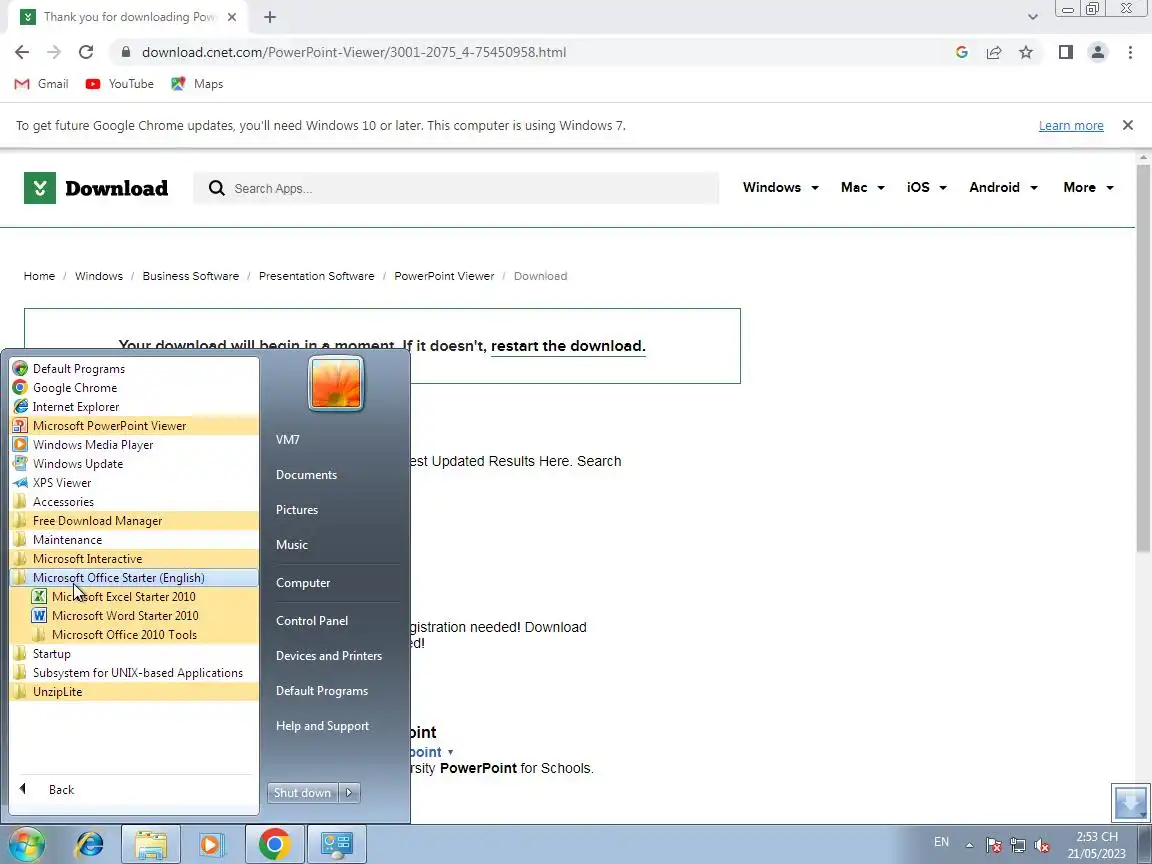The width and height of the screenshot is (1152, 864).
Task: Open the Learn more link
Action: tap(1070, 126)
